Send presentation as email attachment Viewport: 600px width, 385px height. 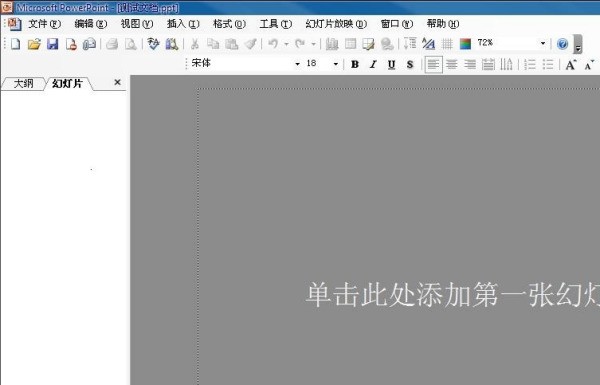click(x=89, y=44)
